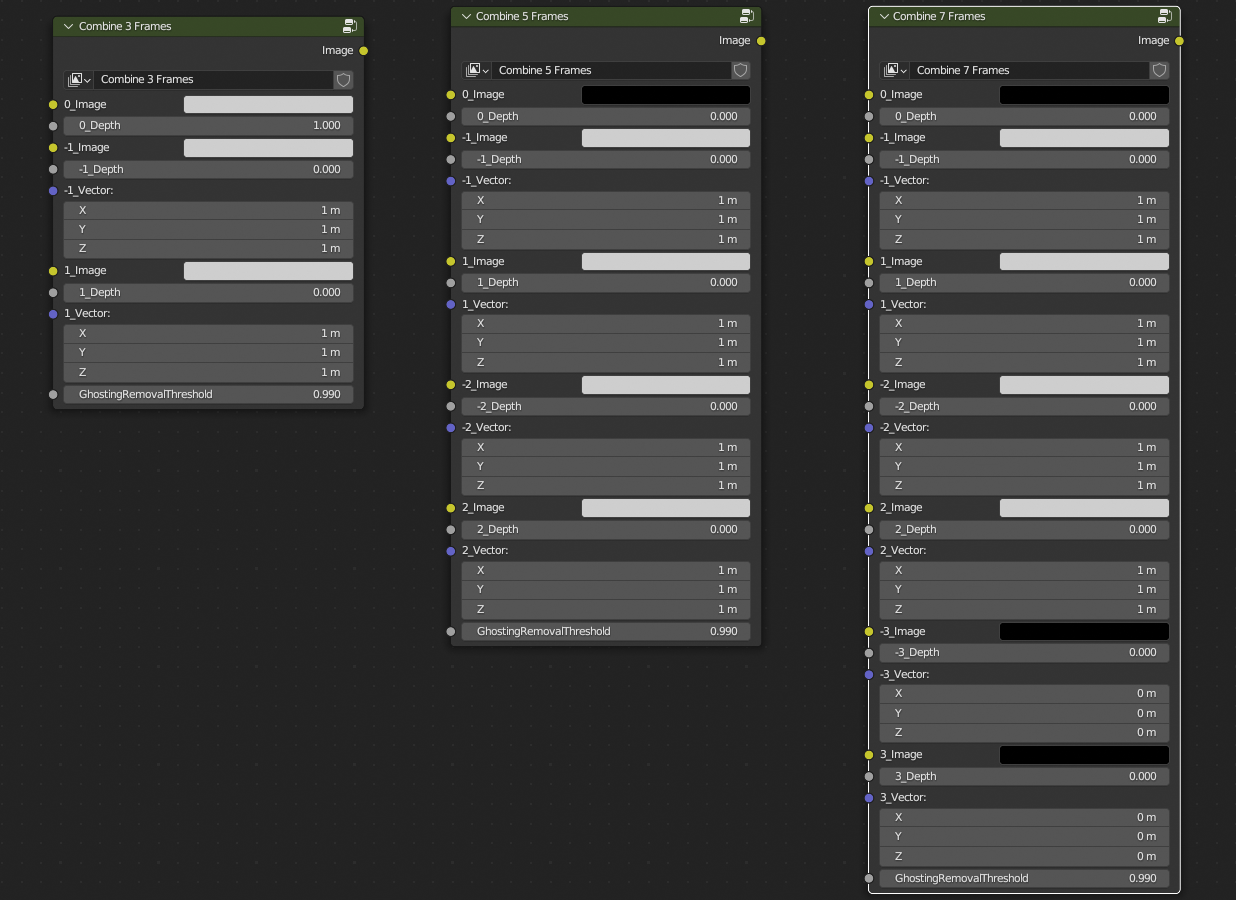The height and width of the screenshot is (900, 1236).
Task: Enable the fake user shield on Combine 3 Frames
Action: click(343, 80)
